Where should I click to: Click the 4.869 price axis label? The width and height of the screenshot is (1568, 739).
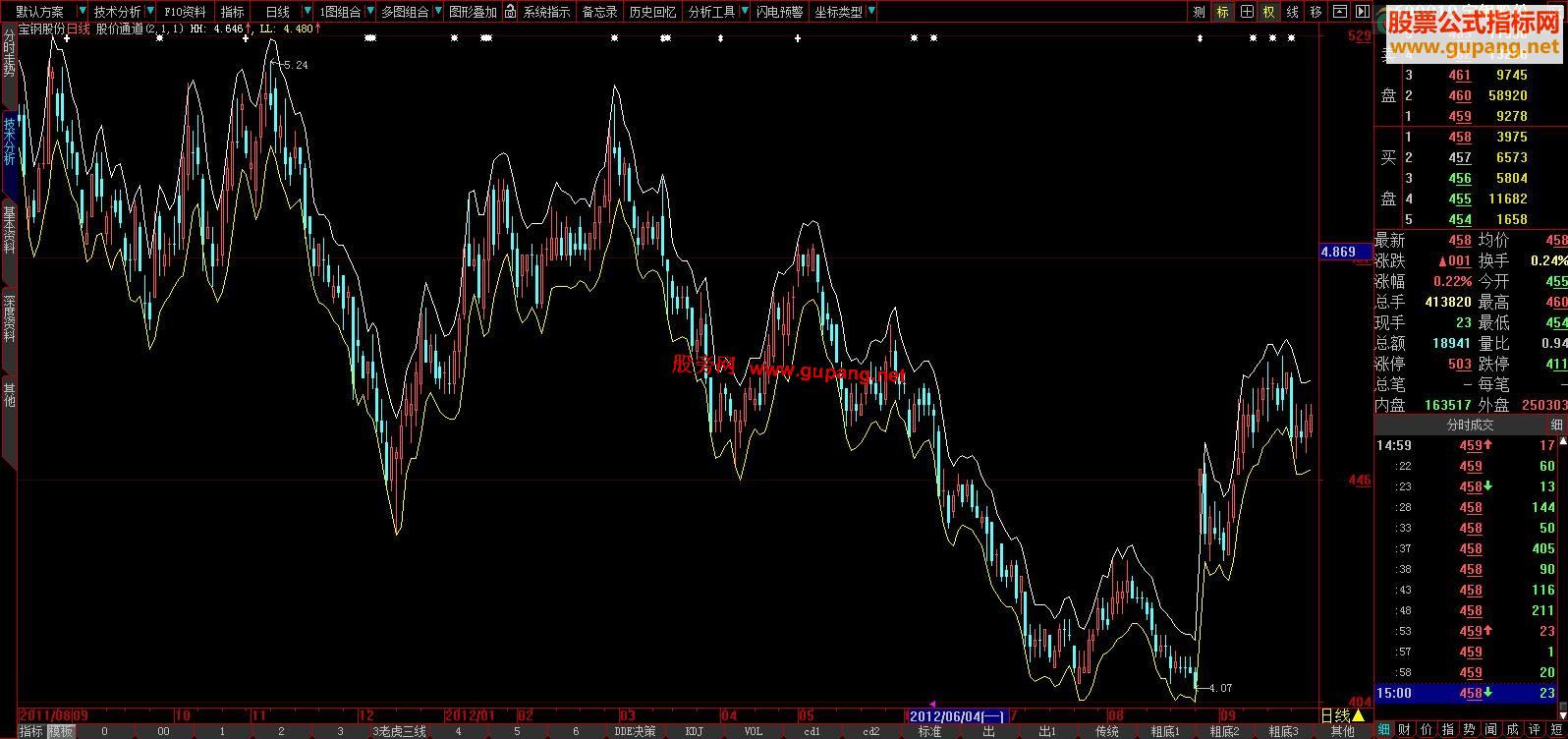1346,253
